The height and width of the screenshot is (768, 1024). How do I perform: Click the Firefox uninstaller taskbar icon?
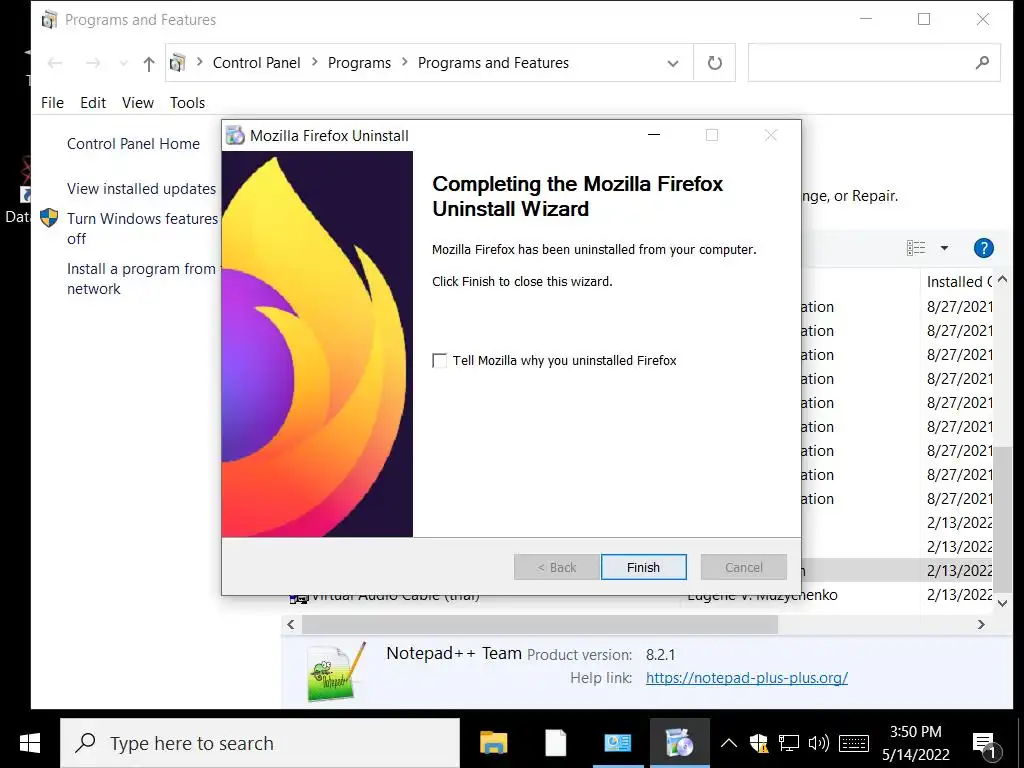679,743
